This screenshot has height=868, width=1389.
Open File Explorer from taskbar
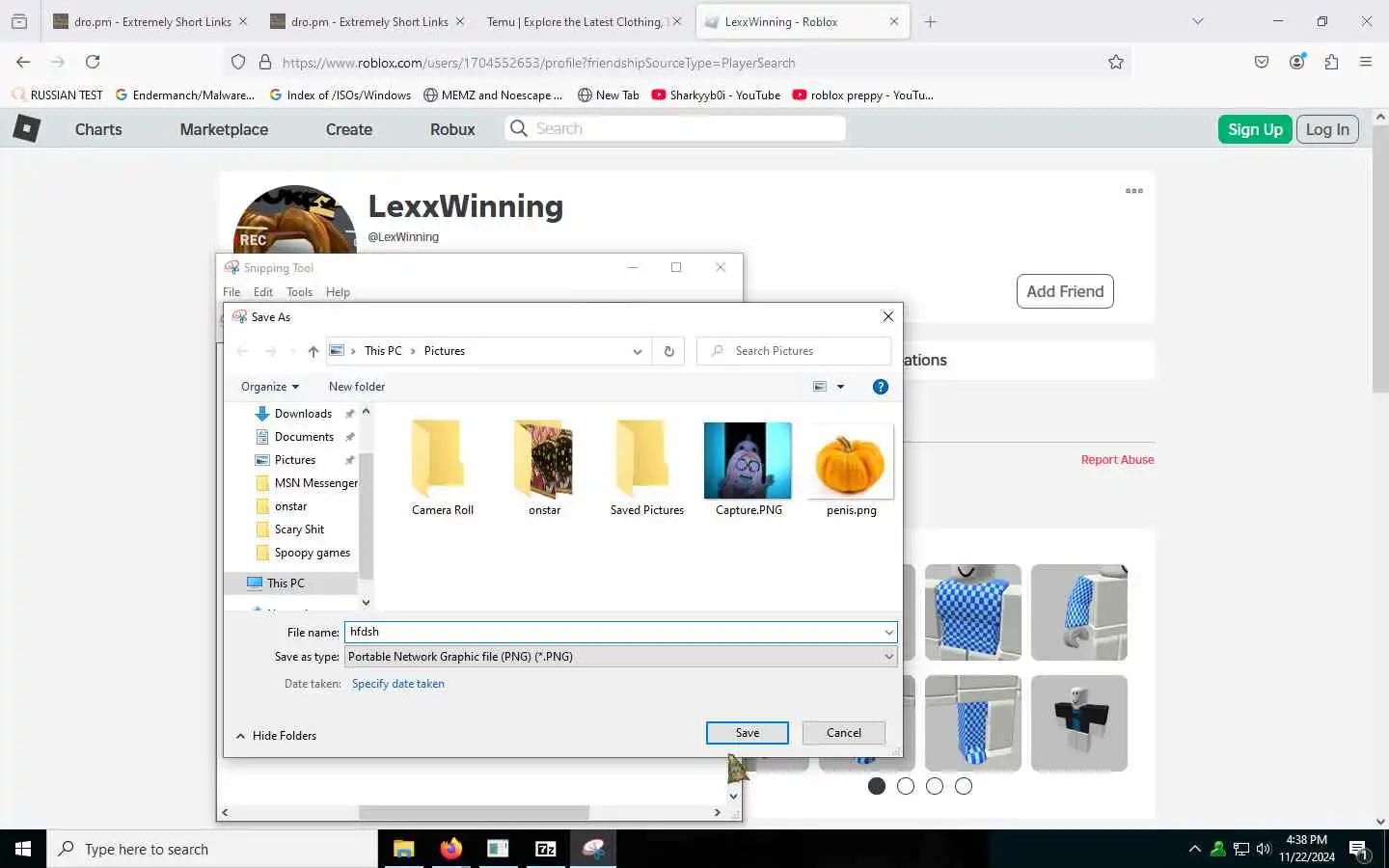(403, 849)
